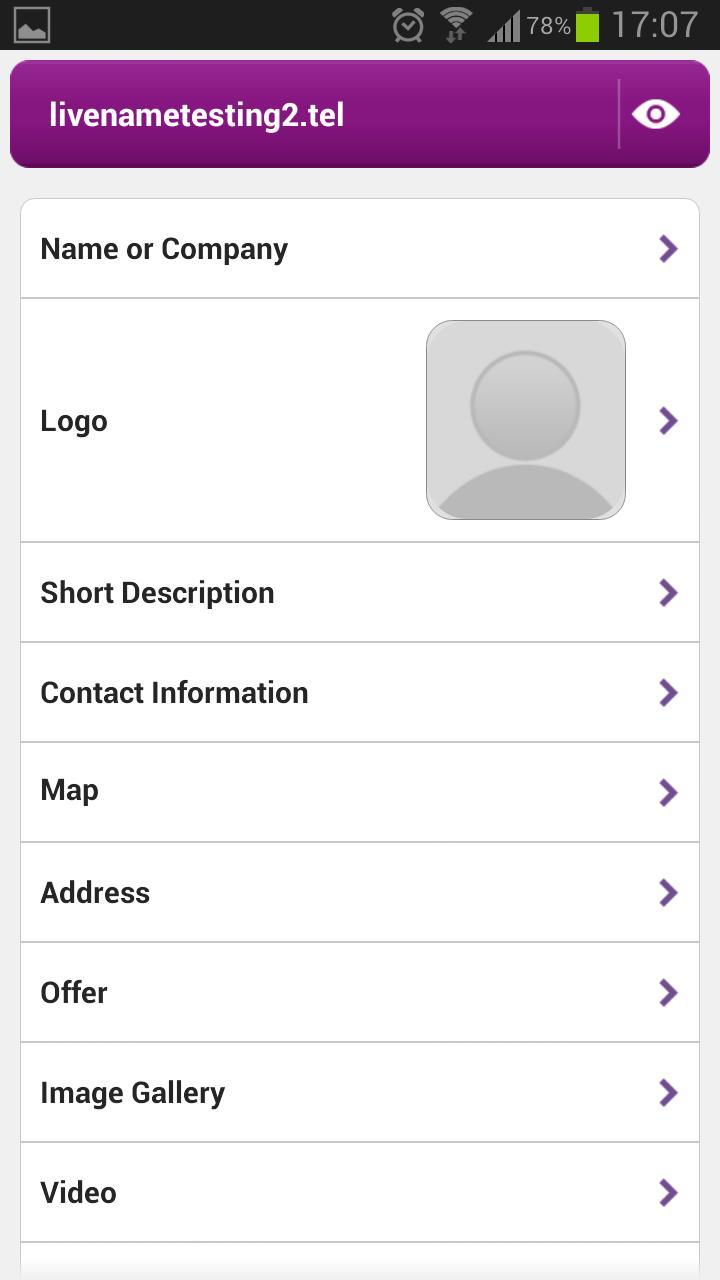Click the chevron arrow next to Map
The height and width of the screenshot is (1280, 720).
668,793
